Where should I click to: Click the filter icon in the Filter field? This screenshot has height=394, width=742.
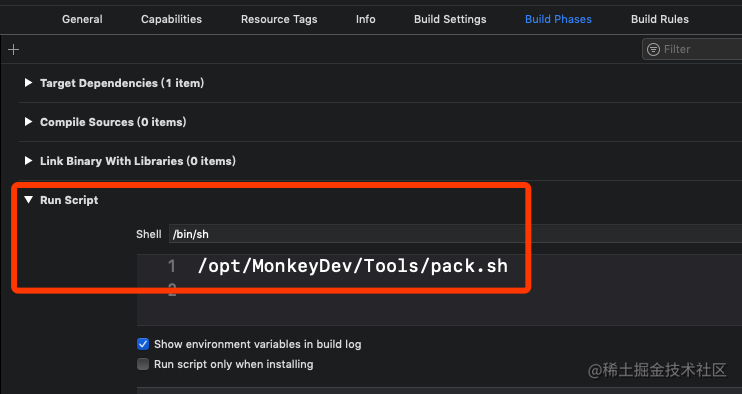[654, 49]
